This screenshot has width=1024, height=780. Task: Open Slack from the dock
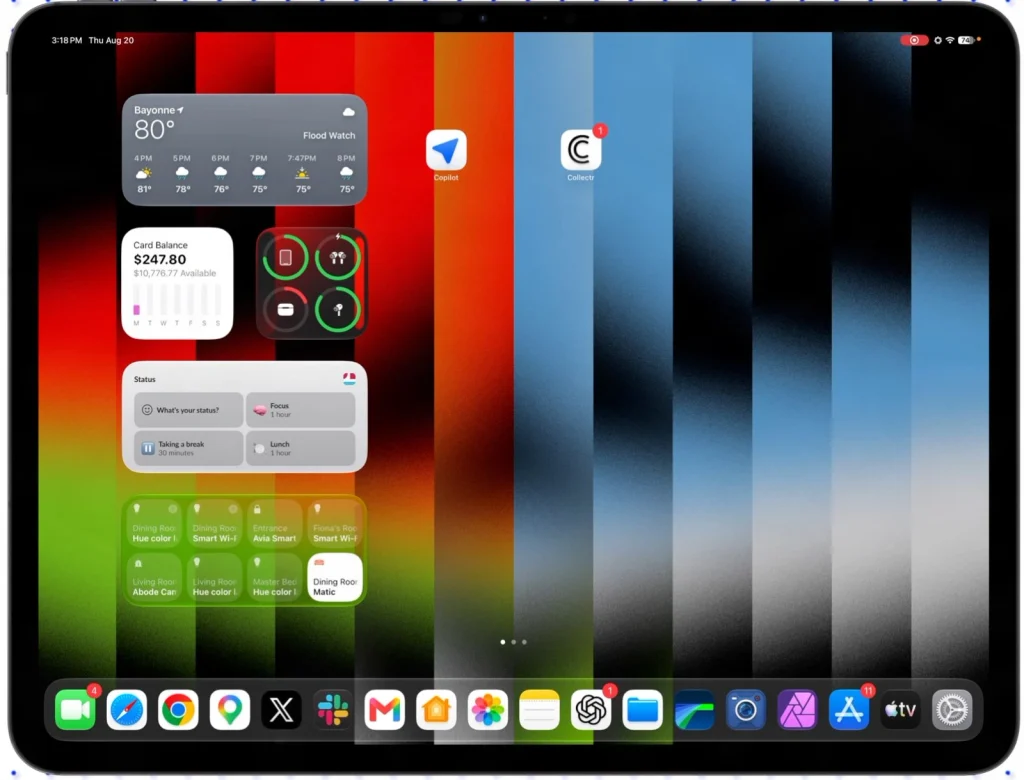pyautogui.click(x=333, y=709)
